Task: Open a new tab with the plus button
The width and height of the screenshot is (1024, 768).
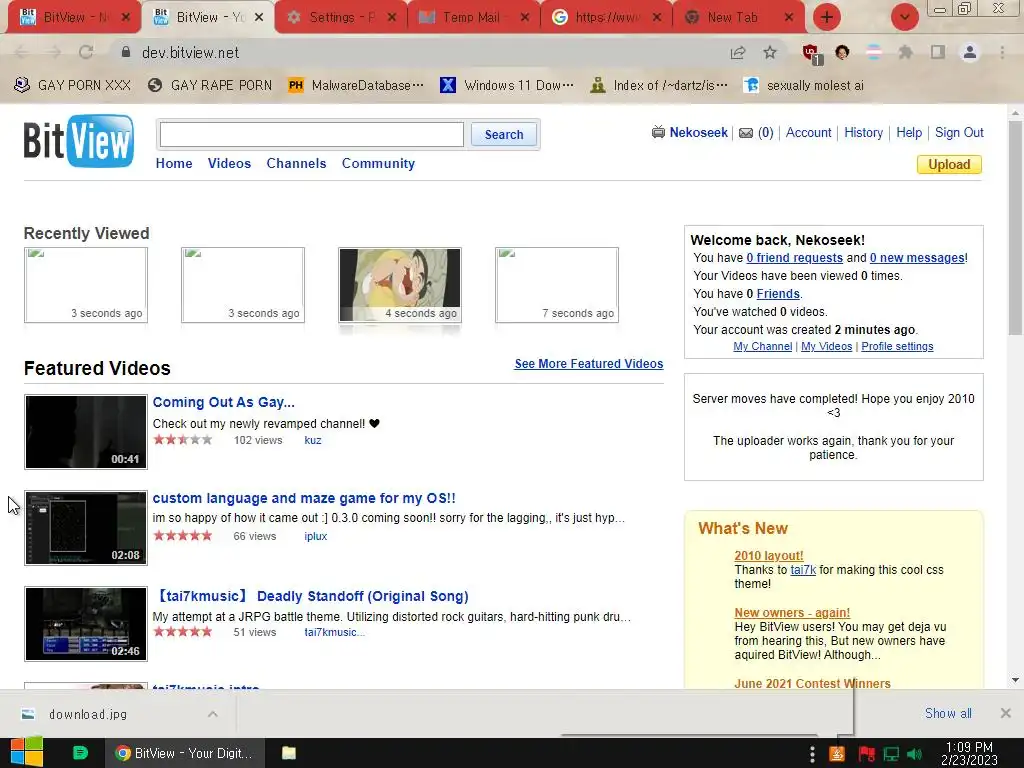Action: pyautogui.click(x=827, y=17)
